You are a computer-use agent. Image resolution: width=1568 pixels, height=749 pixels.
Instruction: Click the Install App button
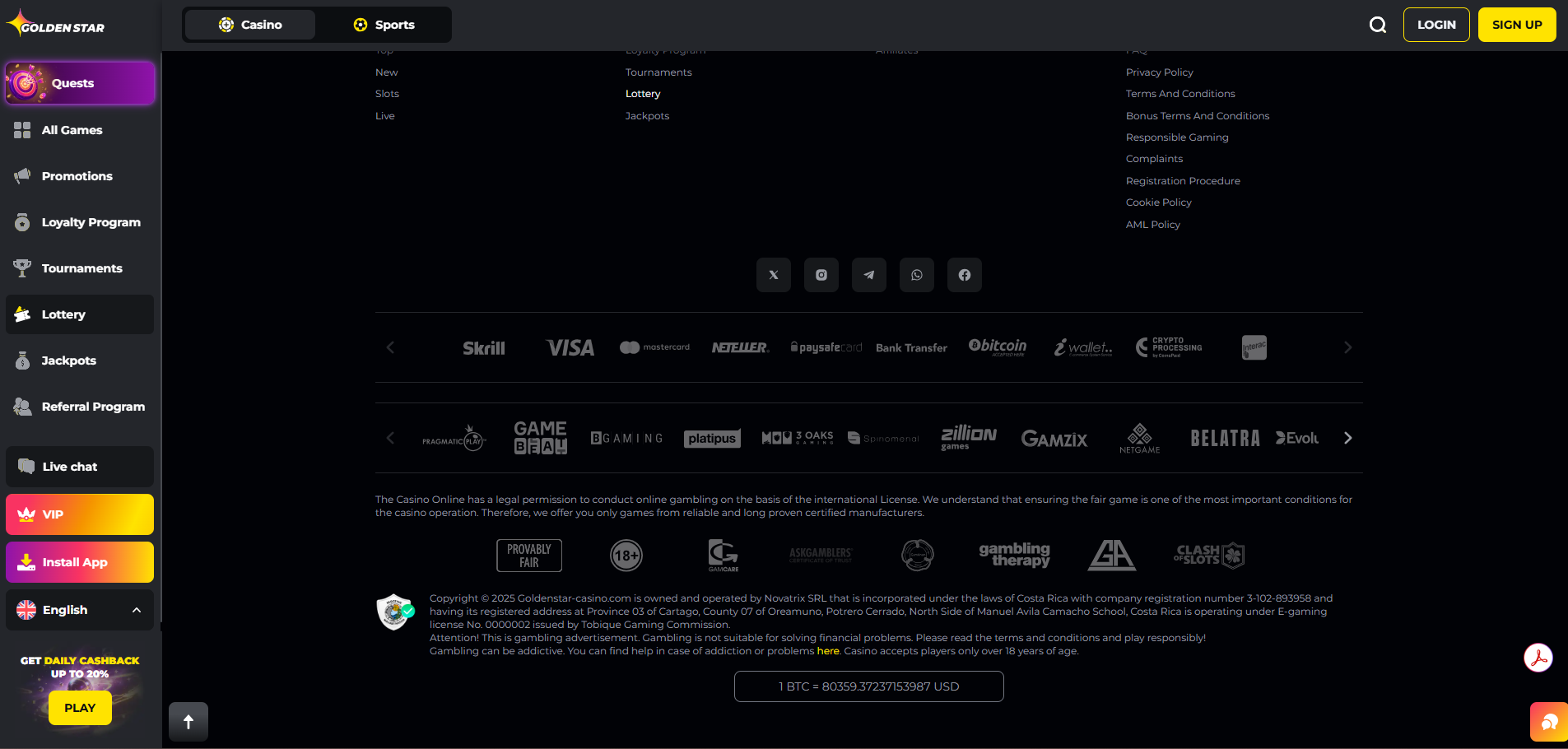tap(80, 562)
